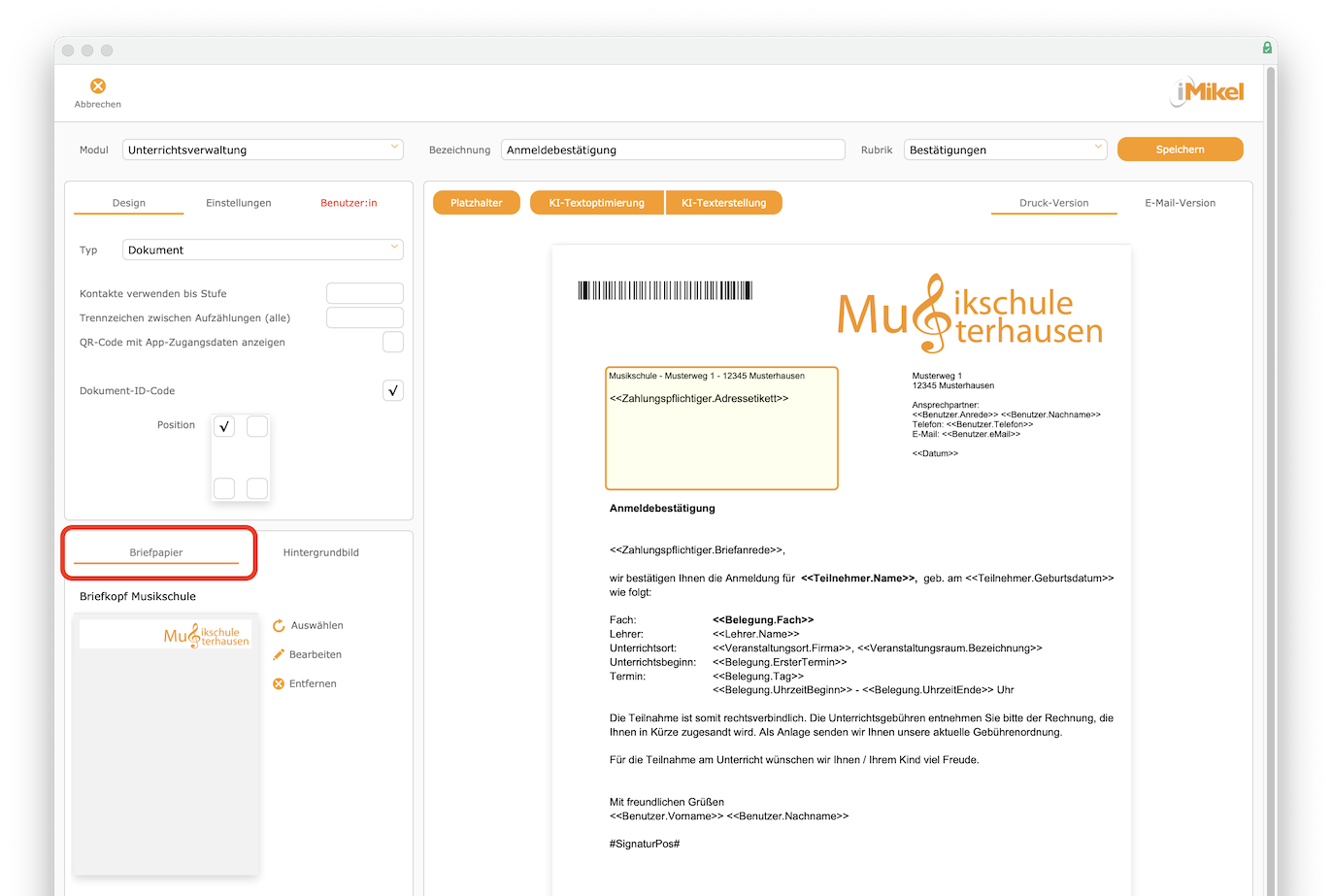The width and height of the screenshot is (1332, 896).
Task: Select the Hintergrundbild tab
Action: click(x=321, y=552)
